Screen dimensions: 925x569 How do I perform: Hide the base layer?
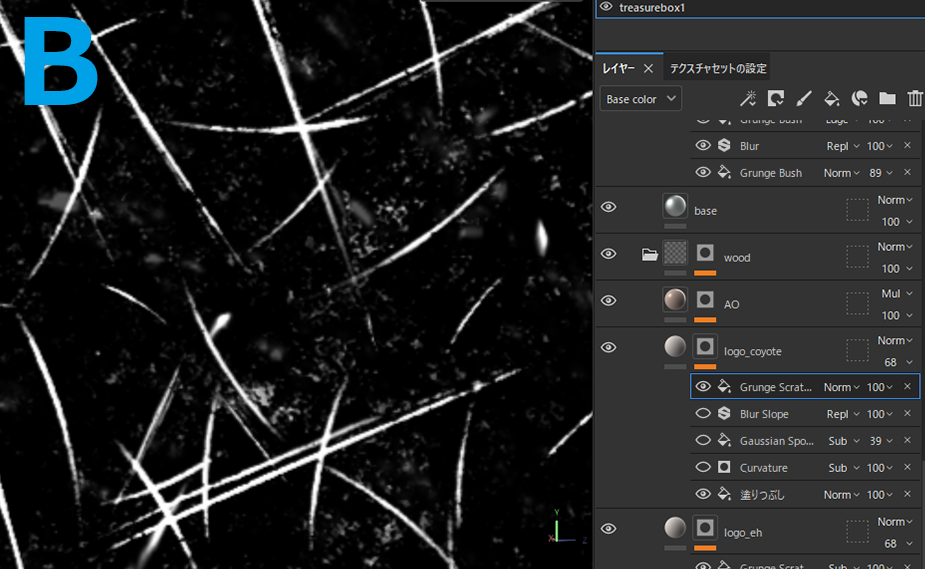coord(608,207)
